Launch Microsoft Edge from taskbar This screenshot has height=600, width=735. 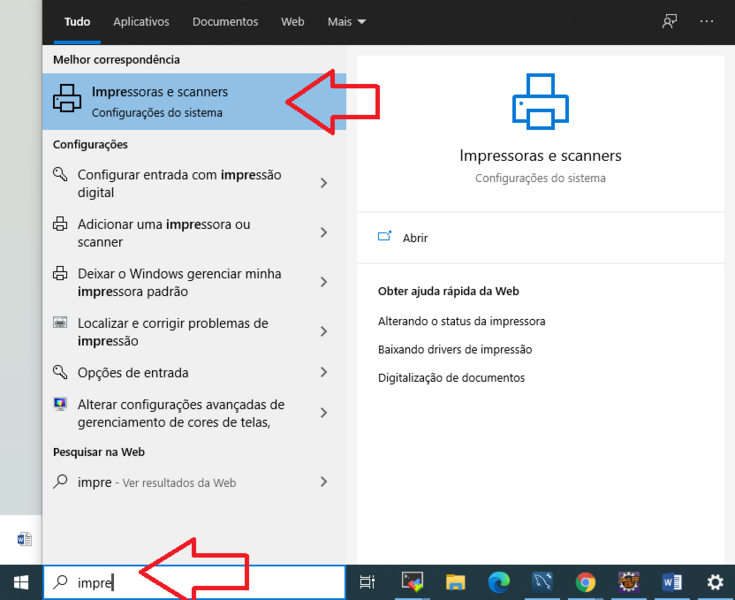[x=499, y=582]
